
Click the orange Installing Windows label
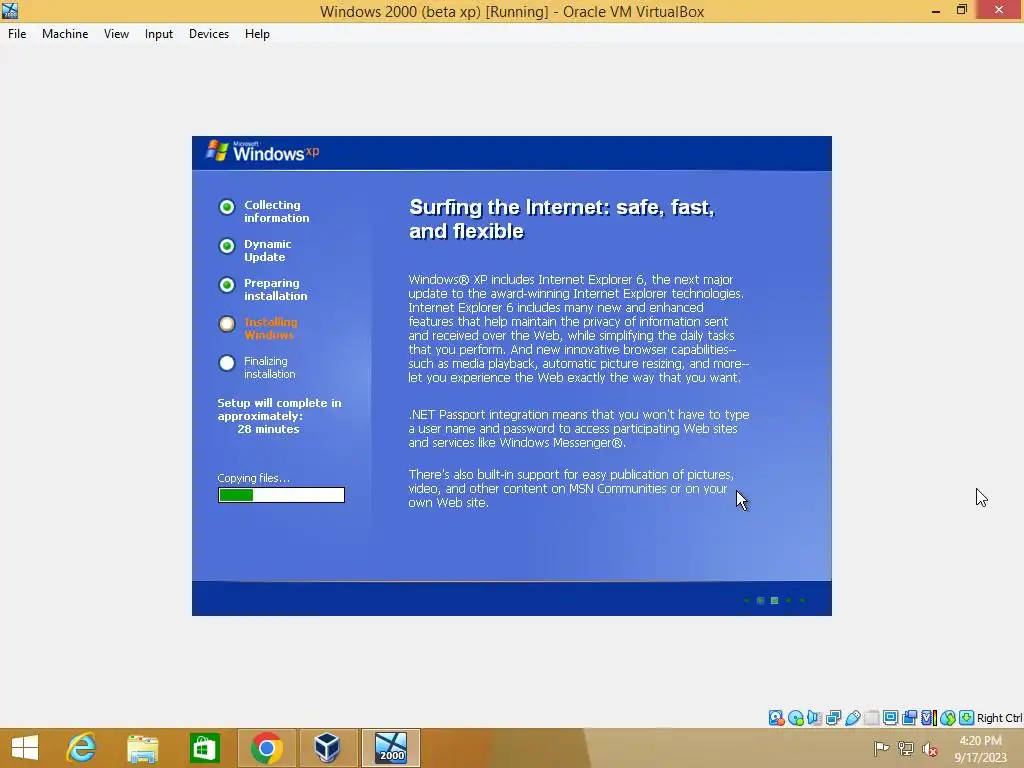pyautogui.click(x=270, y=328)
